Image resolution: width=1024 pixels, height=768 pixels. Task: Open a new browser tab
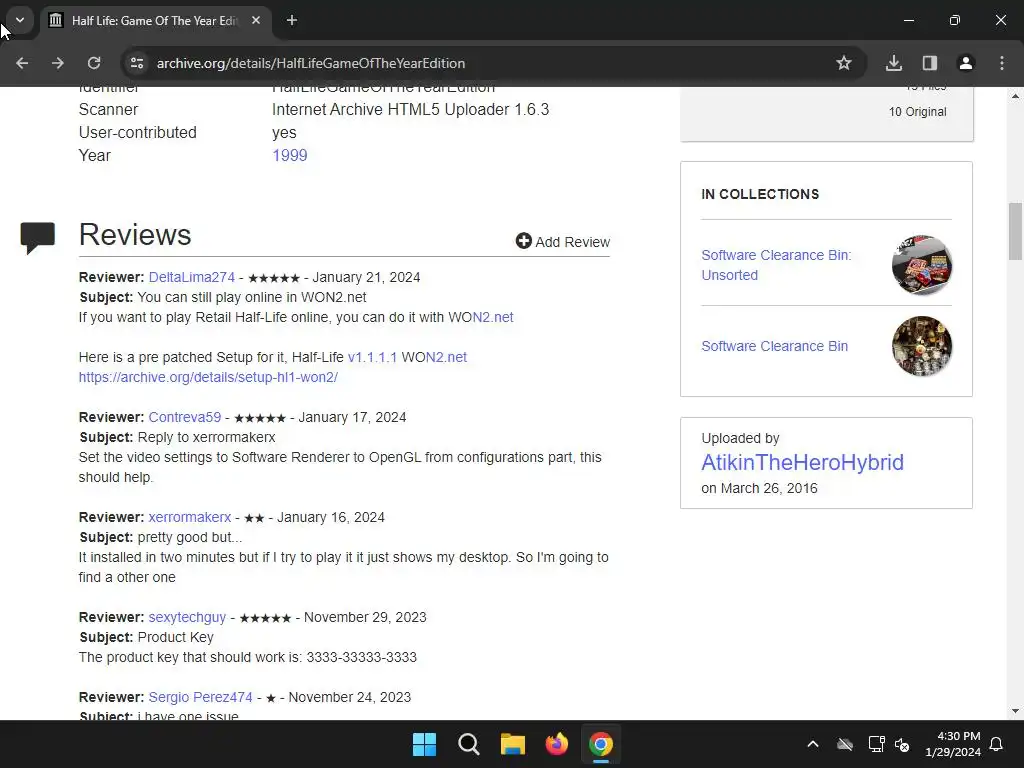[x=292, y=20]
